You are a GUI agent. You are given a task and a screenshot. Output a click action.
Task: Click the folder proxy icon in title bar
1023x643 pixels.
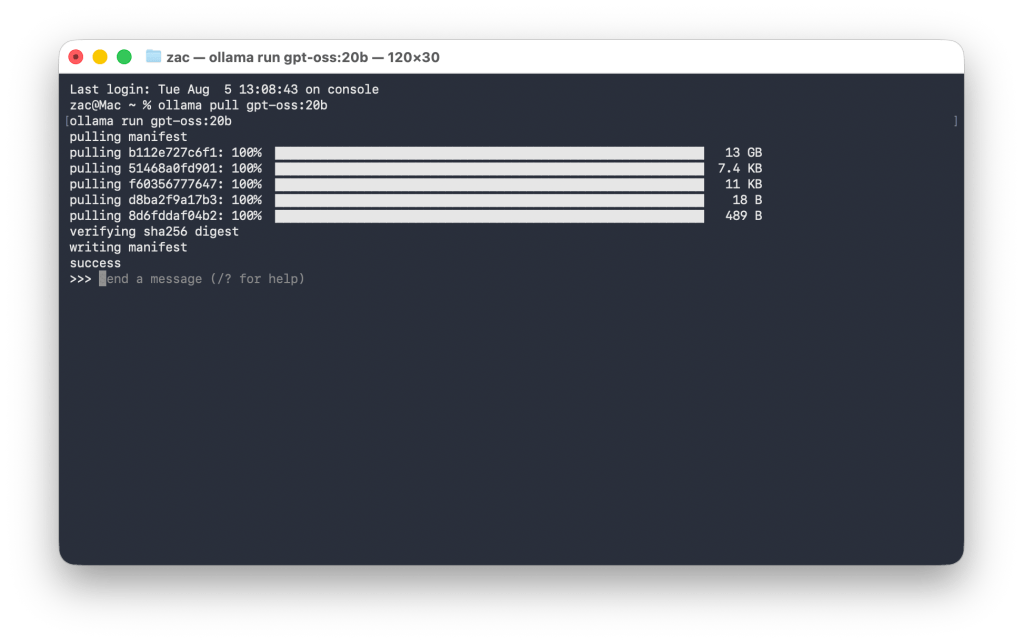[x=153, y=57]
